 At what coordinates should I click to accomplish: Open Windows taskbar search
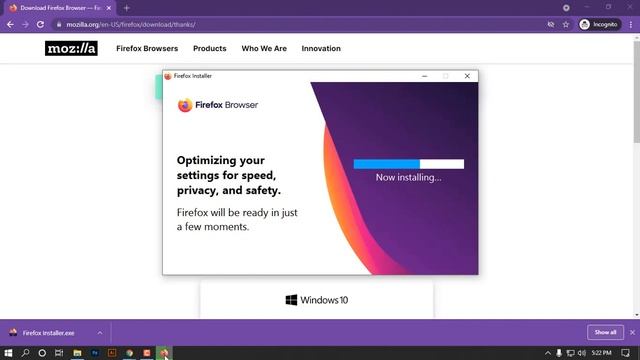(25, 353)
